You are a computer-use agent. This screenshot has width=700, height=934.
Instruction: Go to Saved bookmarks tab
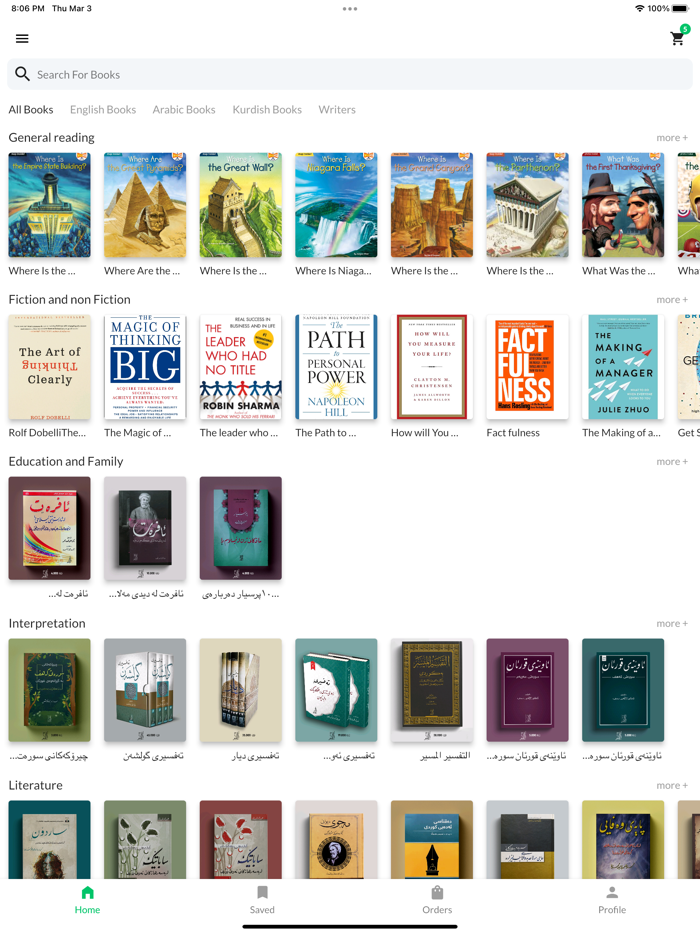(262, 900)
